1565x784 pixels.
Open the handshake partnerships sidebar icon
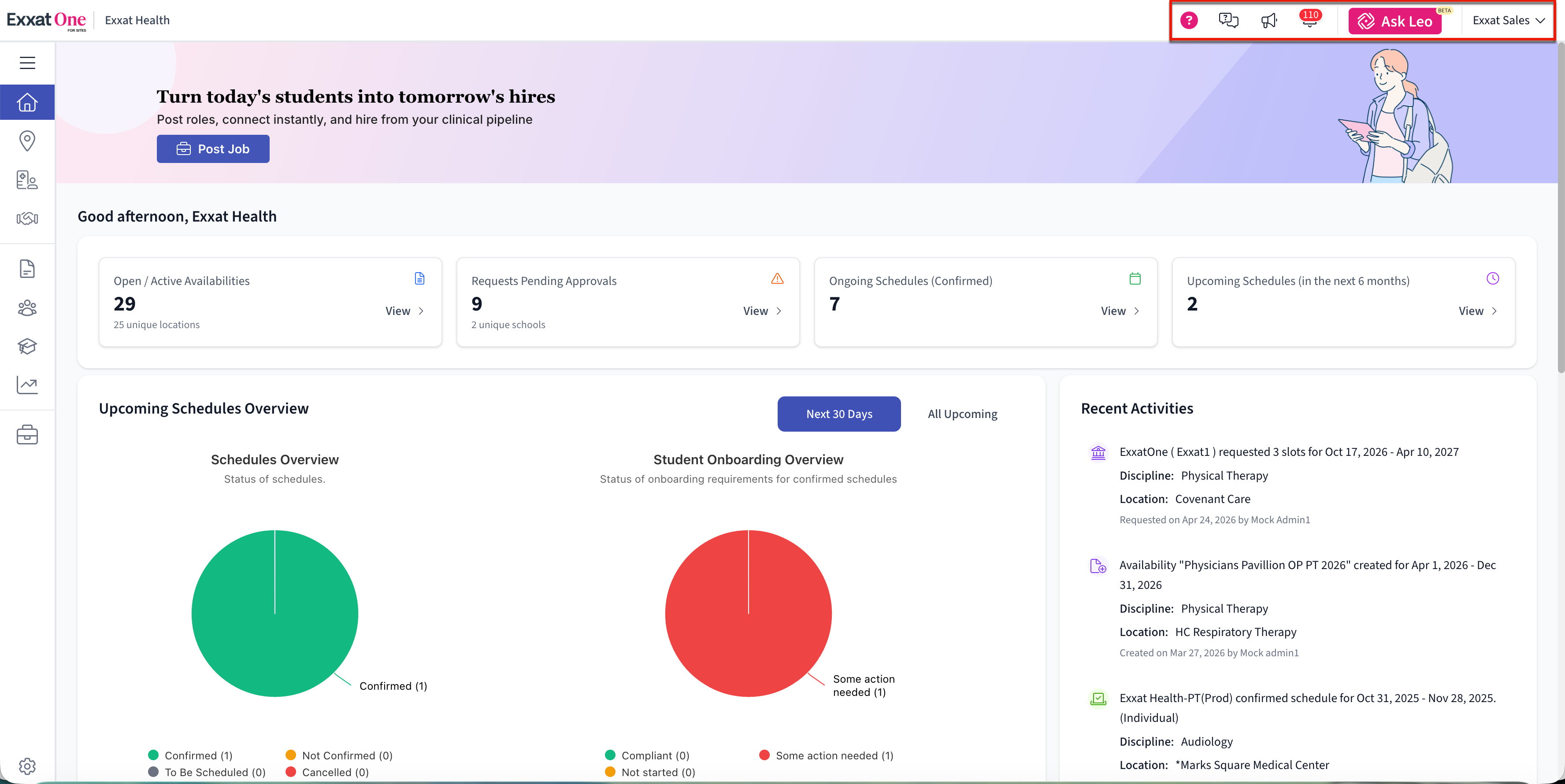click(27, 218)
